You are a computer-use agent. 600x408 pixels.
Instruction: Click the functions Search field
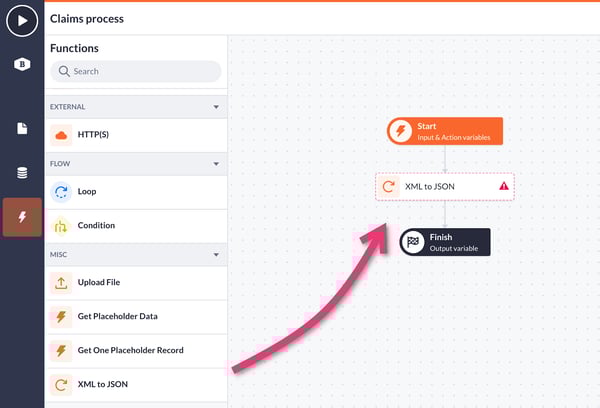click(x=137, y=72)
